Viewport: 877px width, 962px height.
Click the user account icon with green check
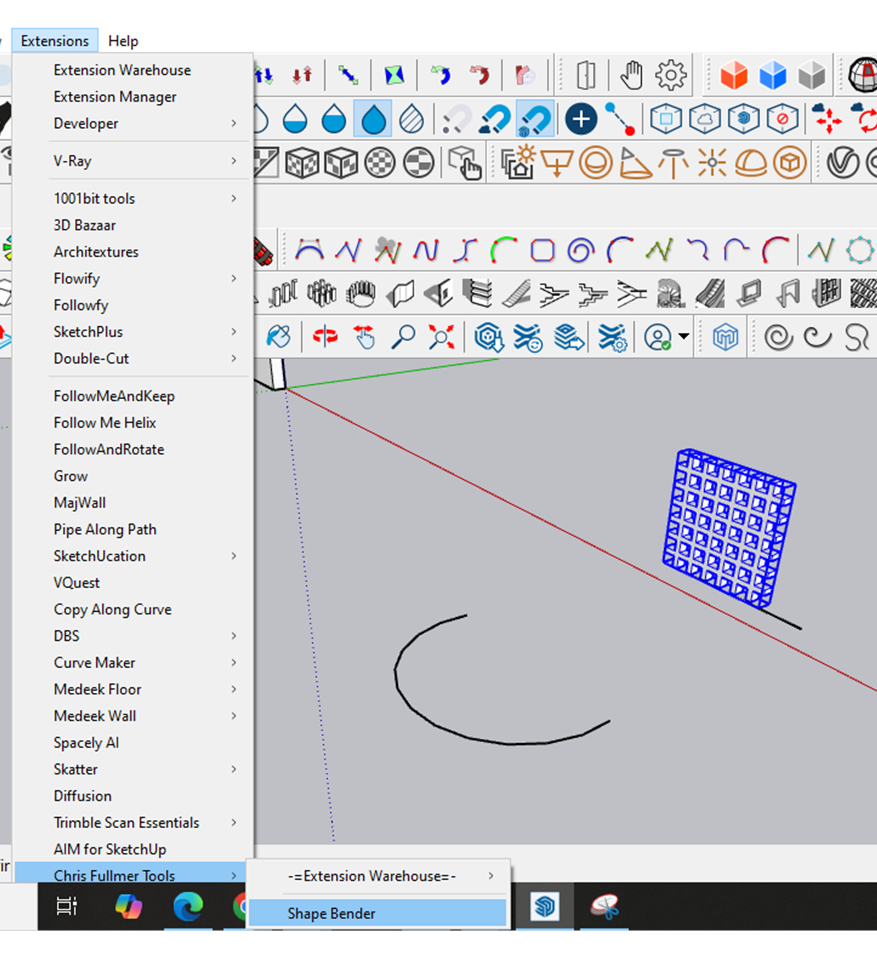(x=657, y=337)
